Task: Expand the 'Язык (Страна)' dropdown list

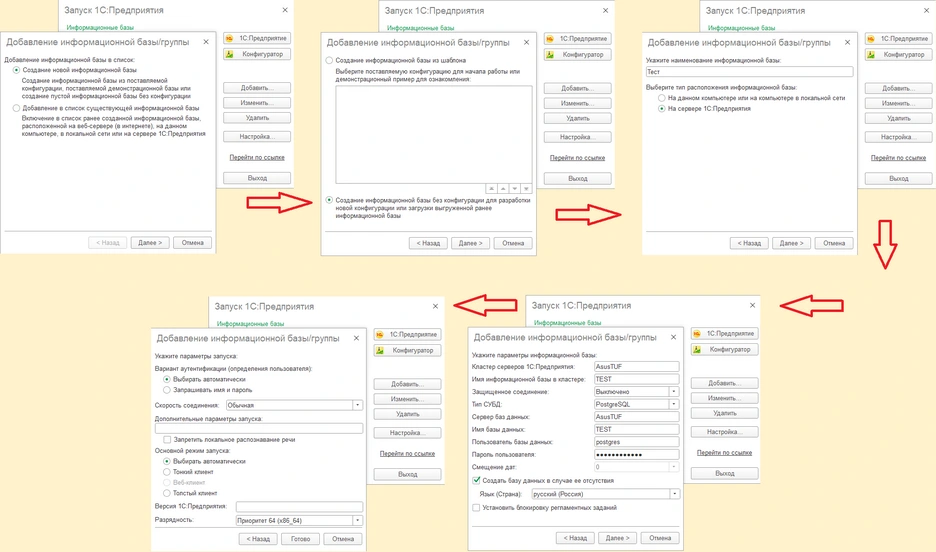Action: coord(674,494)
